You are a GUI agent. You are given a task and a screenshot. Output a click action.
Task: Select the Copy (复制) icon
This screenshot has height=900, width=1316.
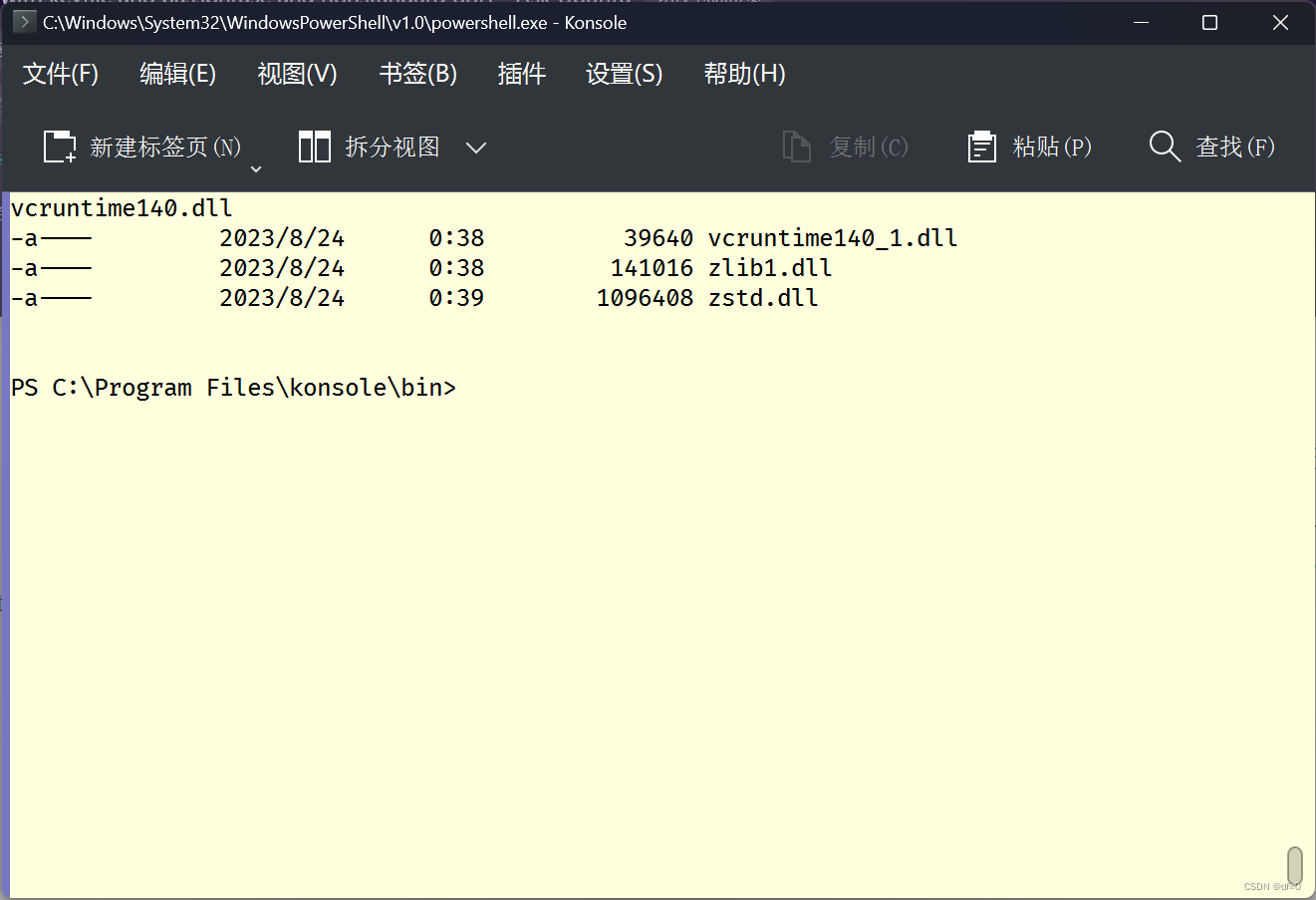[797, 147]
